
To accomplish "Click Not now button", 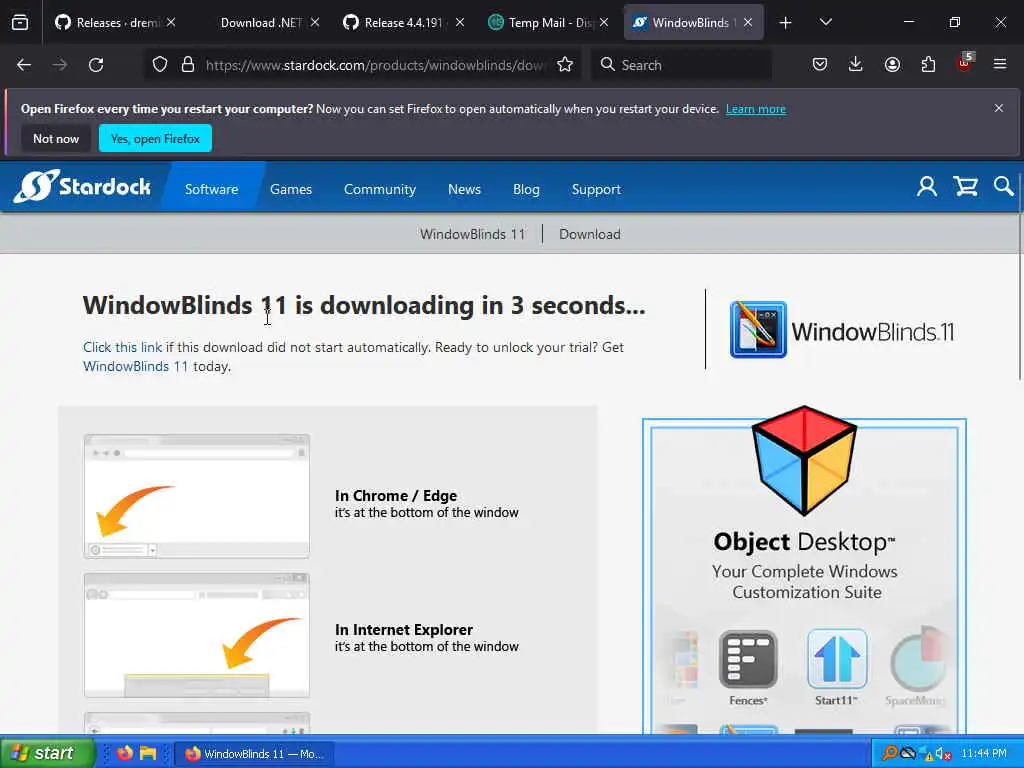I will pyautogui.click(x=56, y=138).
